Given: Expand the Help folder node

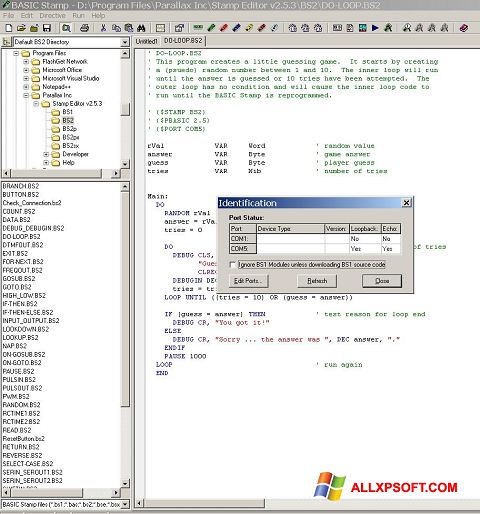Looking at the screenshot, I should point(46,163).
